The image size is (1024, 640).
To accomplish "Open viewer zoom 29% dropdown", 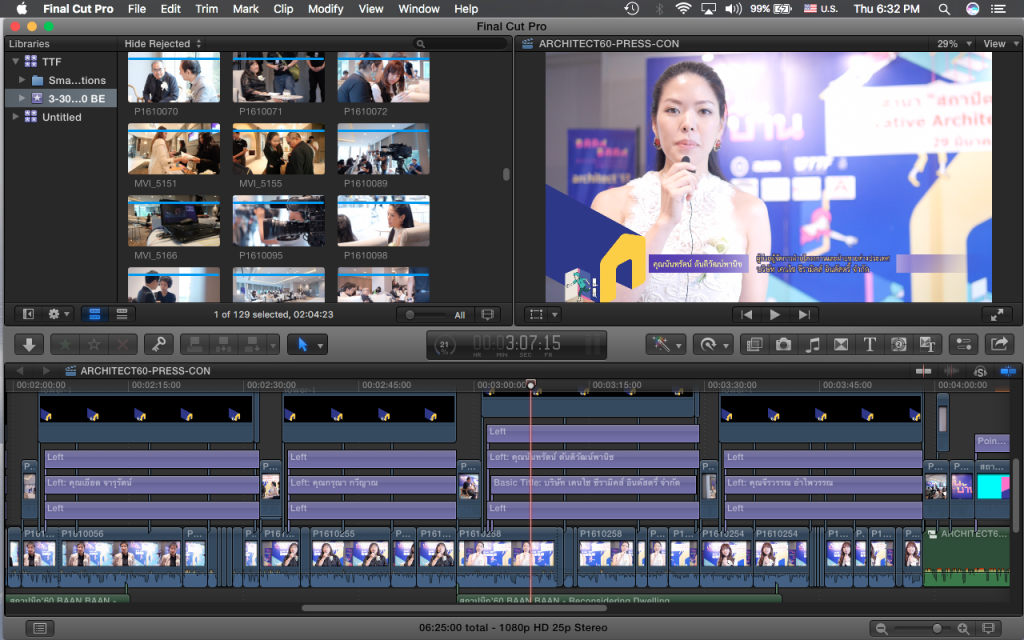I will (953, 44).
